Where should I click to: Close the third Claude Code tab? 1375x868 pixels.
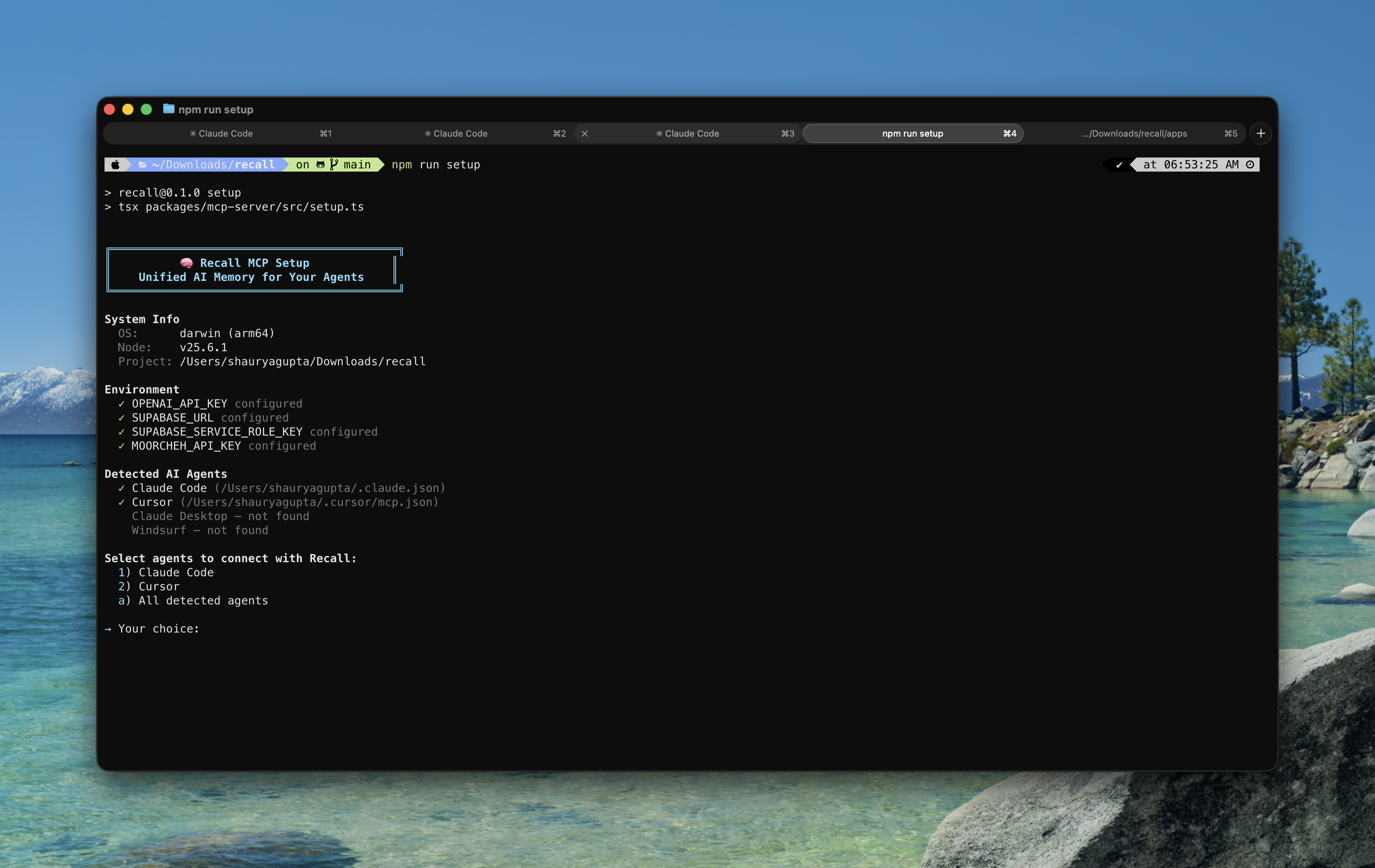click(585, 133)
